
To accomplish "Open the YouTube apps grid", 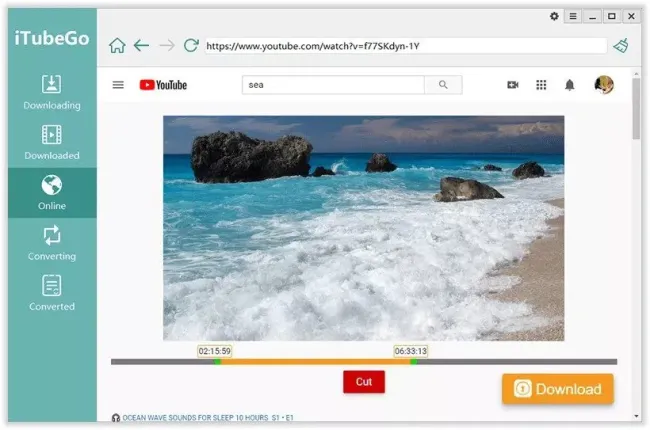I will point(541,85).
